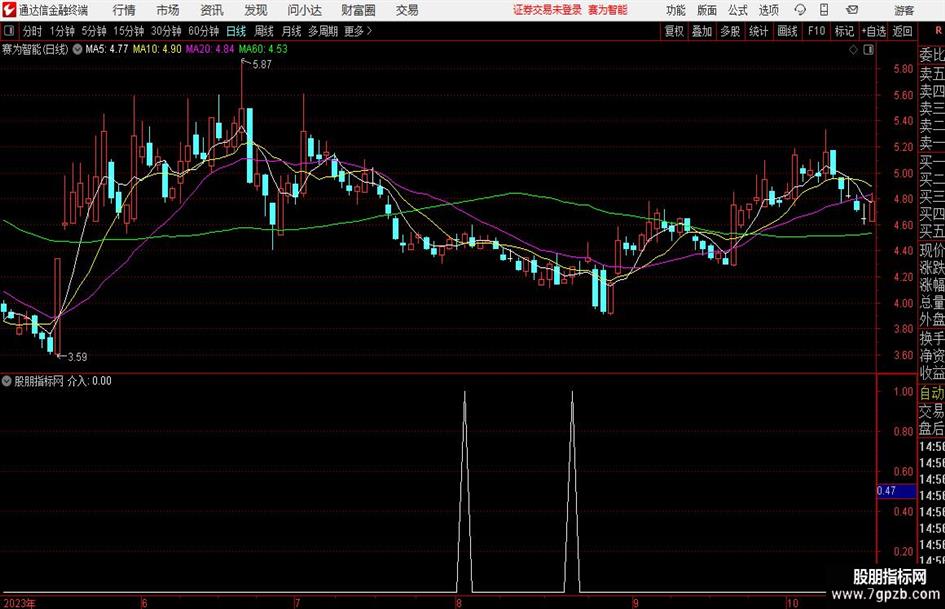
Task: Open the 功能 menu
Action: [676, 10]
